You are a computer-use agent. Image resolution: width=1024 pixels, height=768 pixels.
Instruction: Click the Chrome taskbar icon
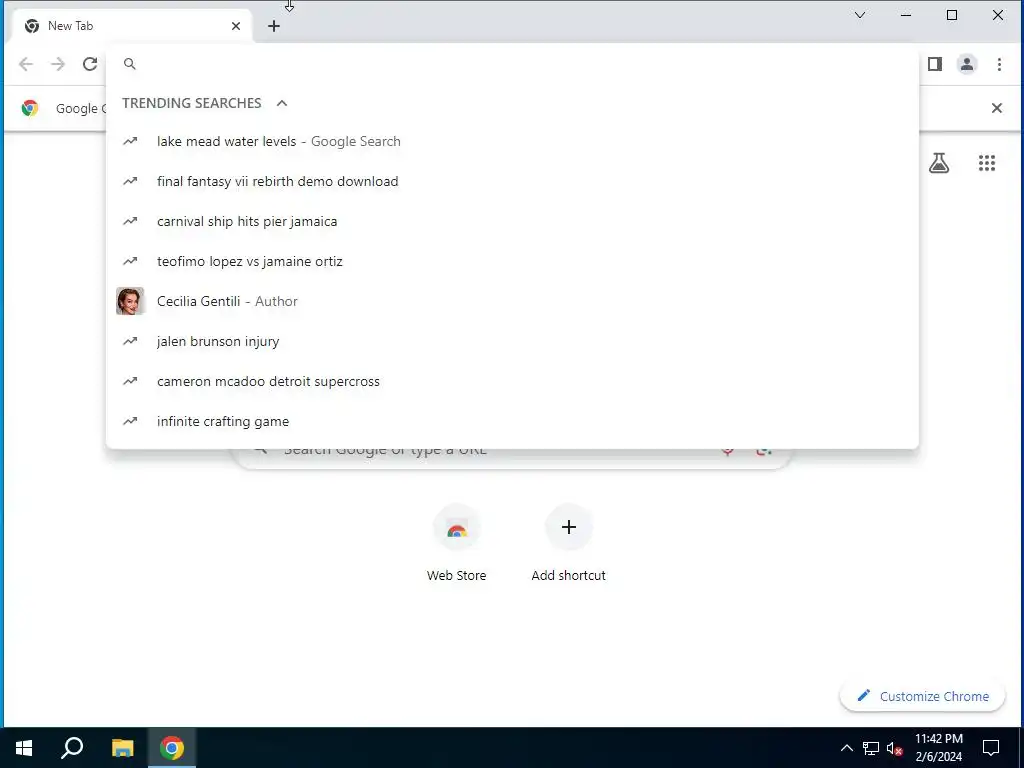172,748
